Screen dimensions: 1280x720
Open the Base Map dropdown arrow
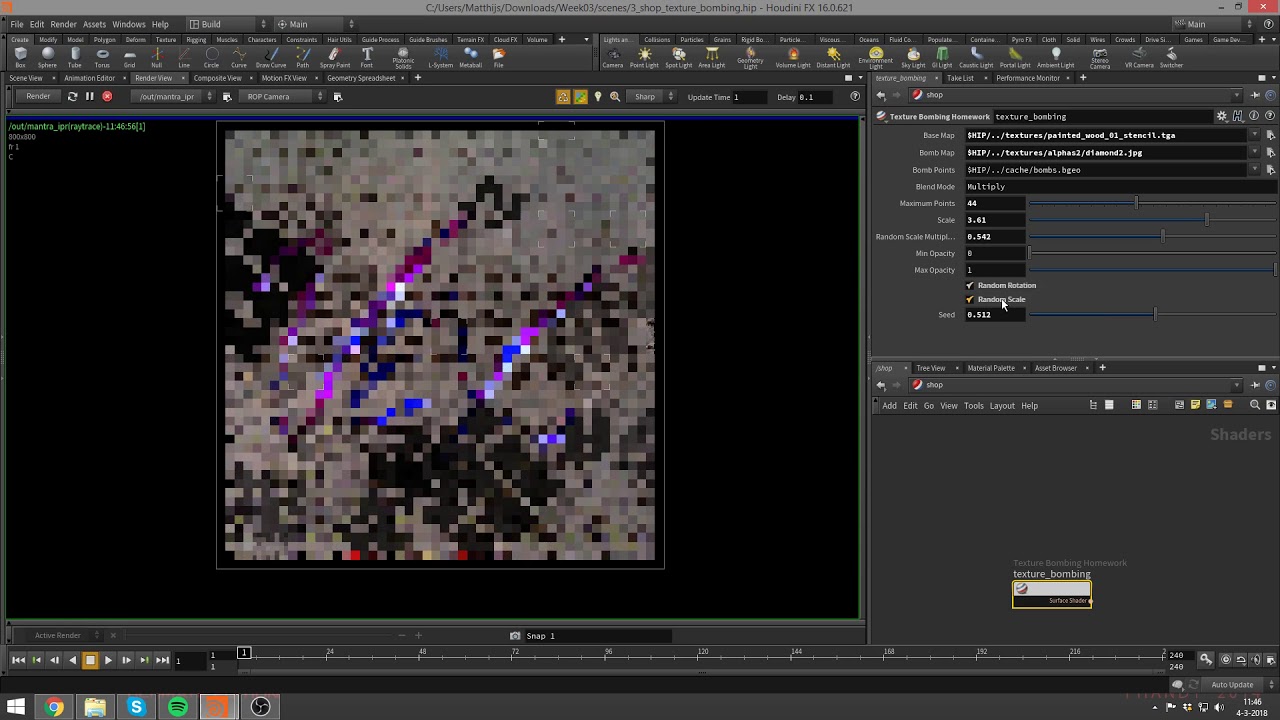(1254, 135)
